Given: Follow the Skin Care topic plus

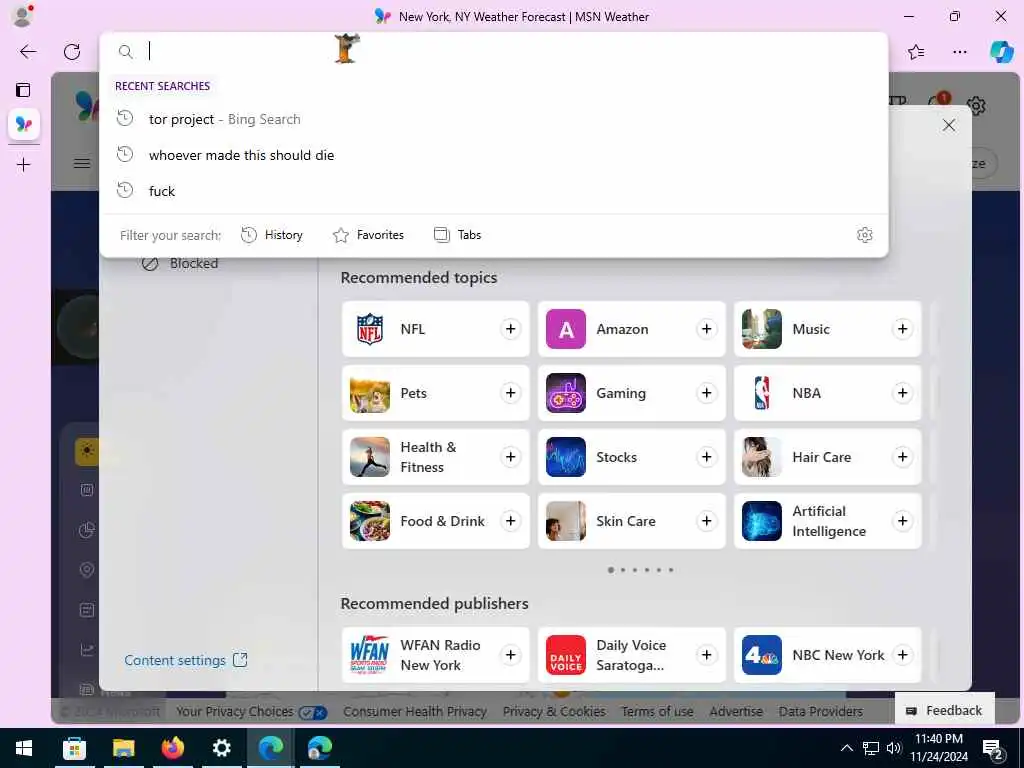Looking at the screenshot, I should pyautogui.click(x=707, y=521).
